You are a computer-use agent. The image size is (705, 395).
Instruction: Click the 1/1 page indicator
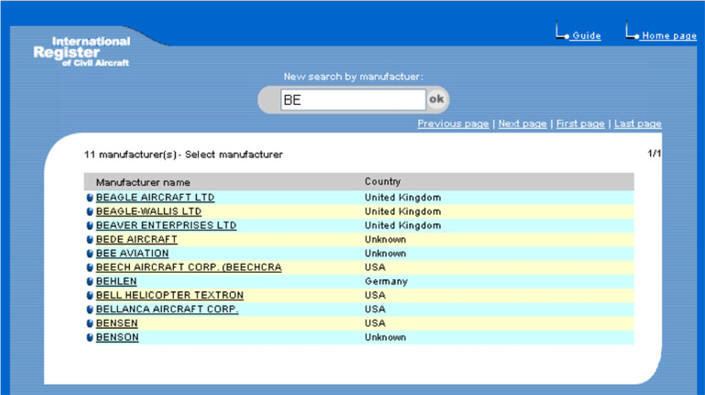pos(654,153)
